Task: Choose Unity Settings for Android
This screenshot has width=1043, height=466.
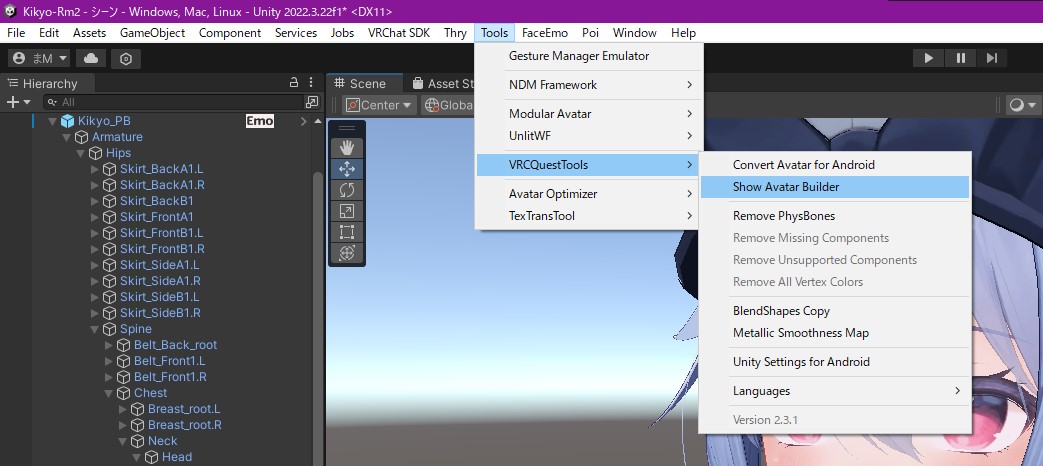Action: coord(835,362)
